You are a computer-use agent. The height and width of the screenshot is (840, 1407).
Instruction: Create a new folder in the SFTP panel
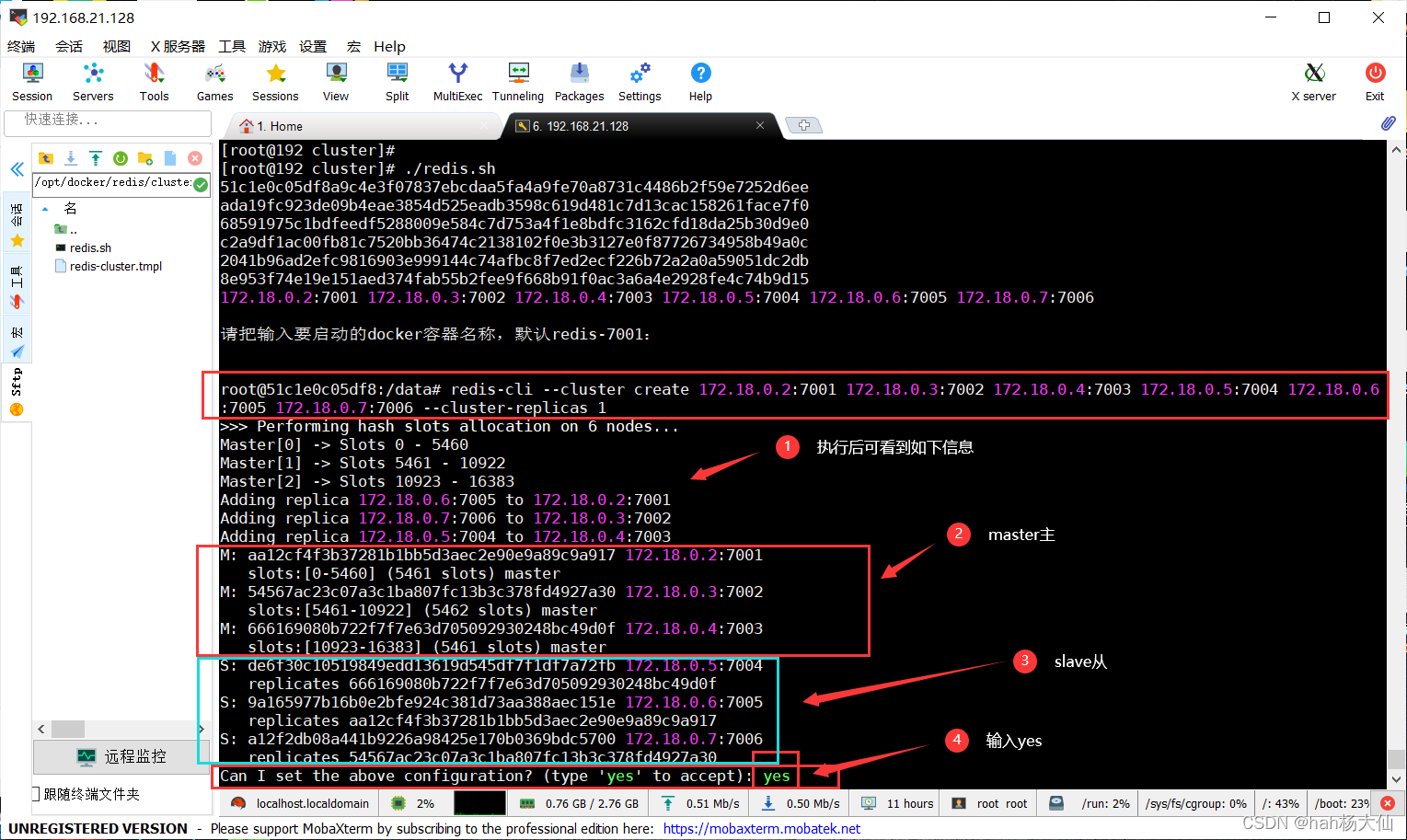[x=145, y=157]
